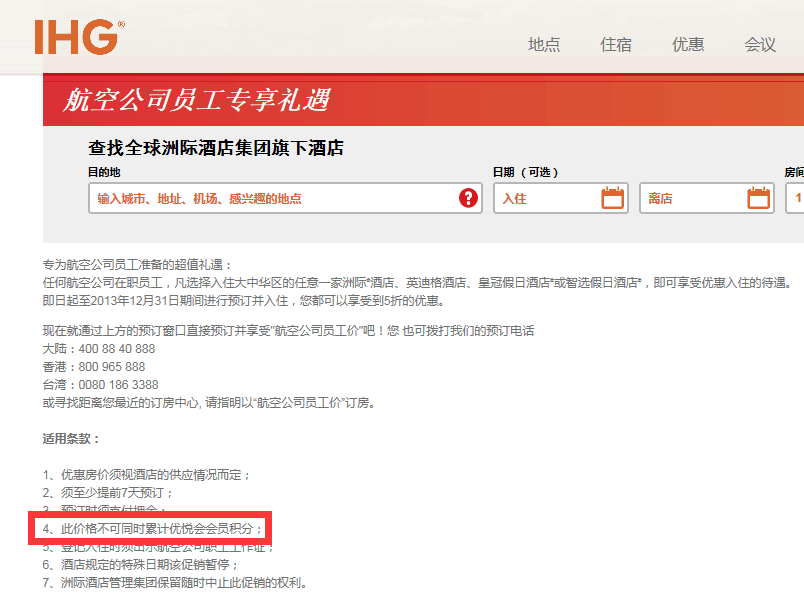Click the 入住 check-in date field
804x604 pixels.
coord(560,198)
